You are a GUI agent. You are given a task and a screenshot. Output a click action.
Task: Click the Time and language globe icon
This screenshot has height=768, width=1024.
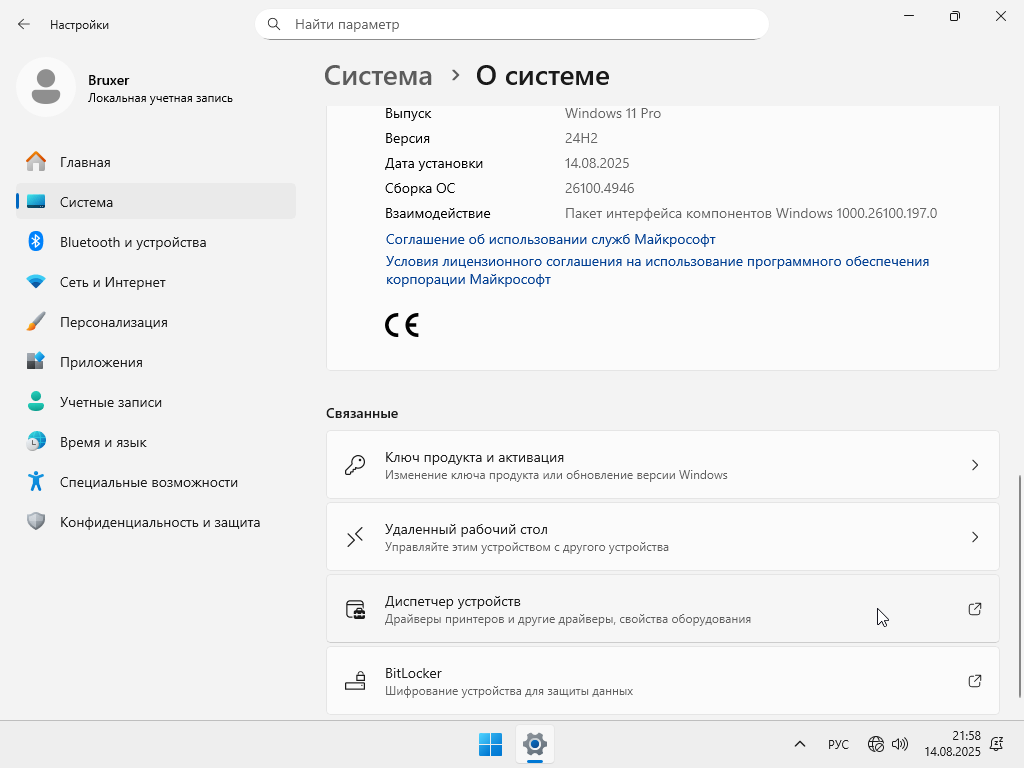pyautogui.click(x=36, y=441)
